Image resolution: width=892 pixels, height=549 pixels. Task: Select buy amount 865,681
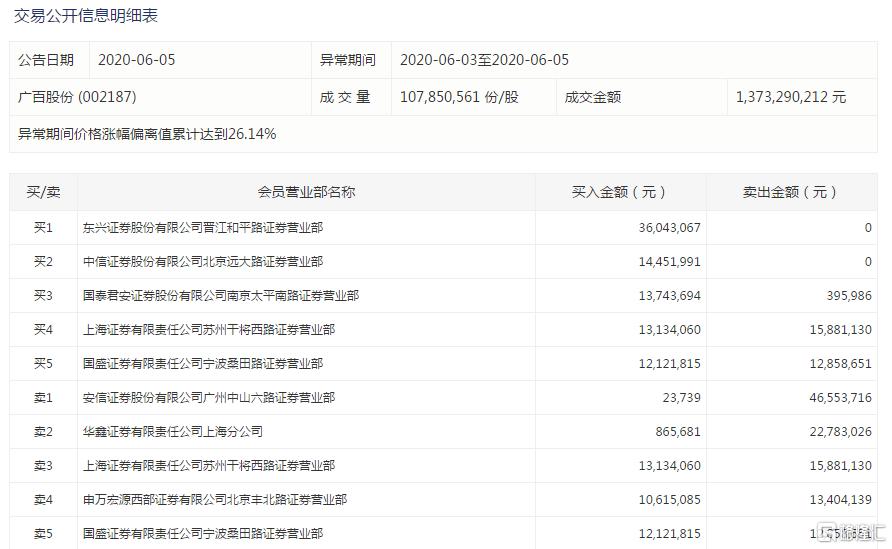(x=678, y=432)
